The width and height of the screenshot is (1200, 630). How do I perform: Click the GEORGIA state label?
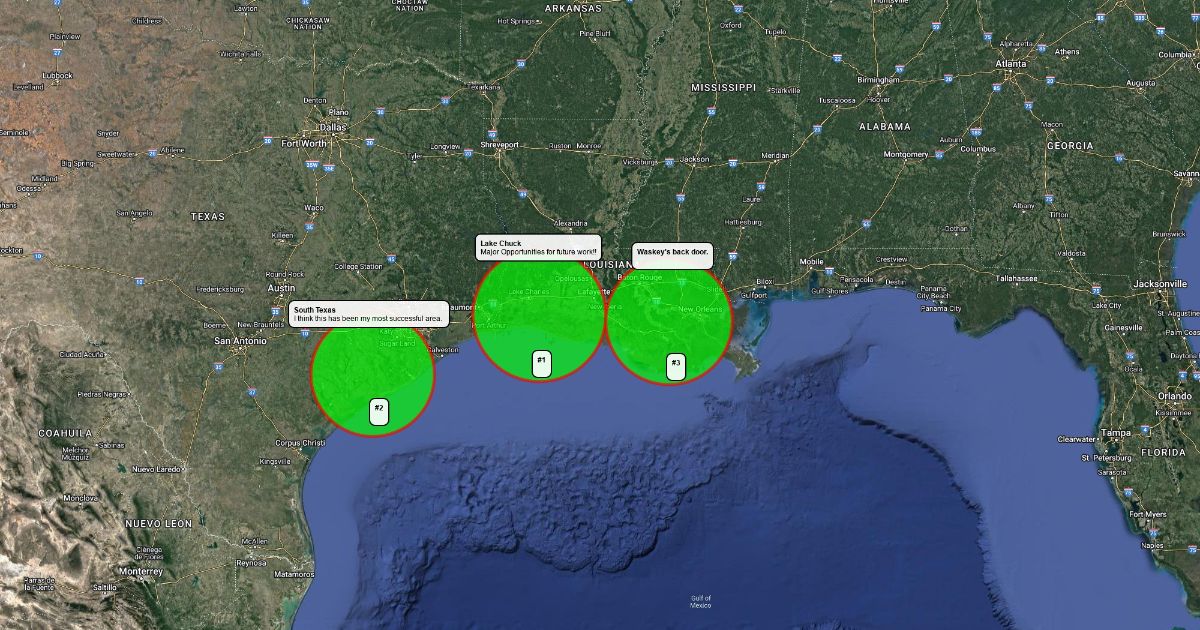point(1070,146)
